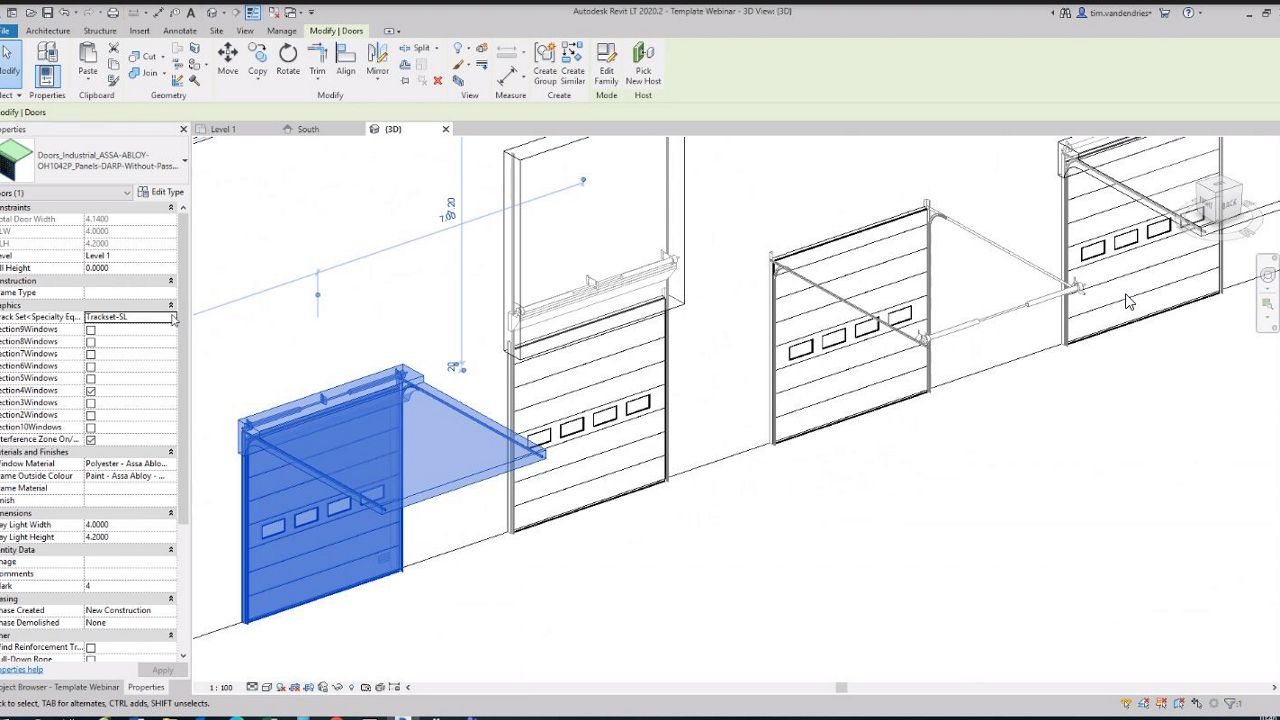Open the Track Set value dropdown
1280x720 pixels.
point(173,318)
